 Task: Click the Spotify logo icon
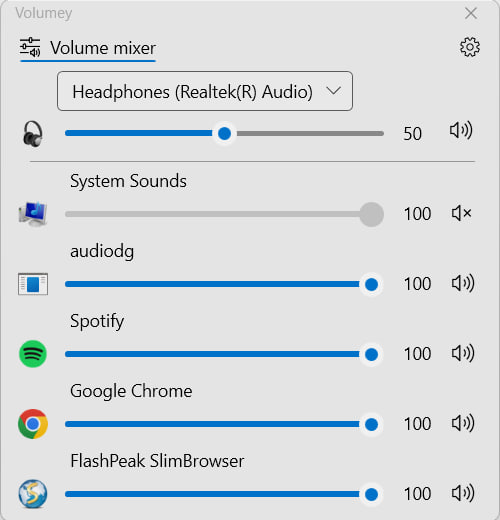[x=33, y=354]
